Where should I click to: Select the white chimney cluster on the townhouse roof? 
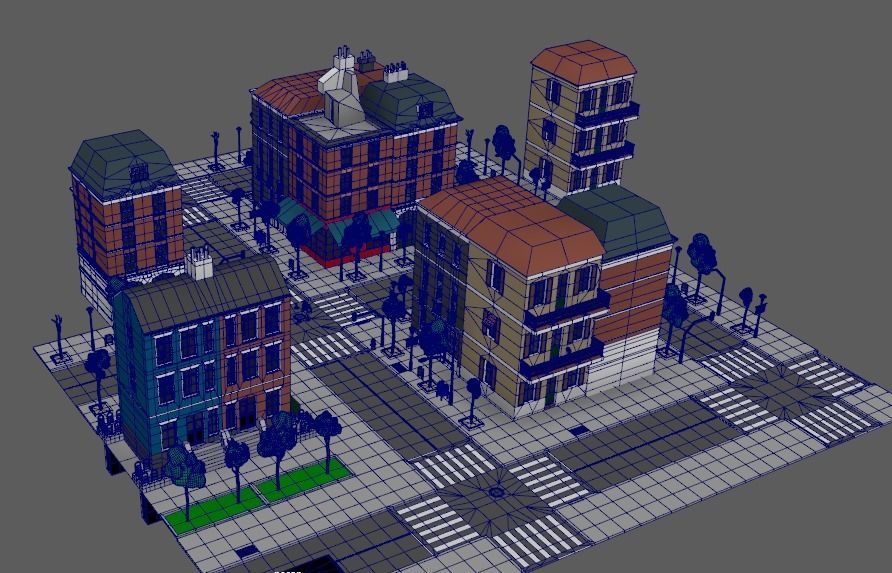click(199, 263)
